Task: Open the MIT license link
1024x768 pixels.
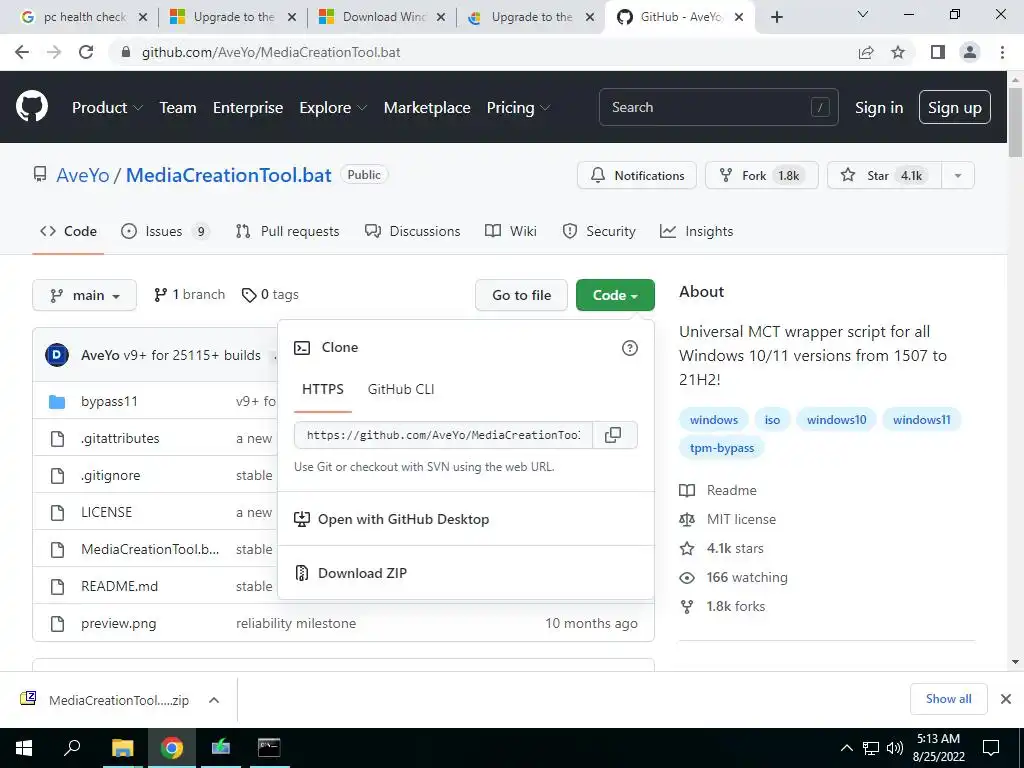Action: [741, 519]
